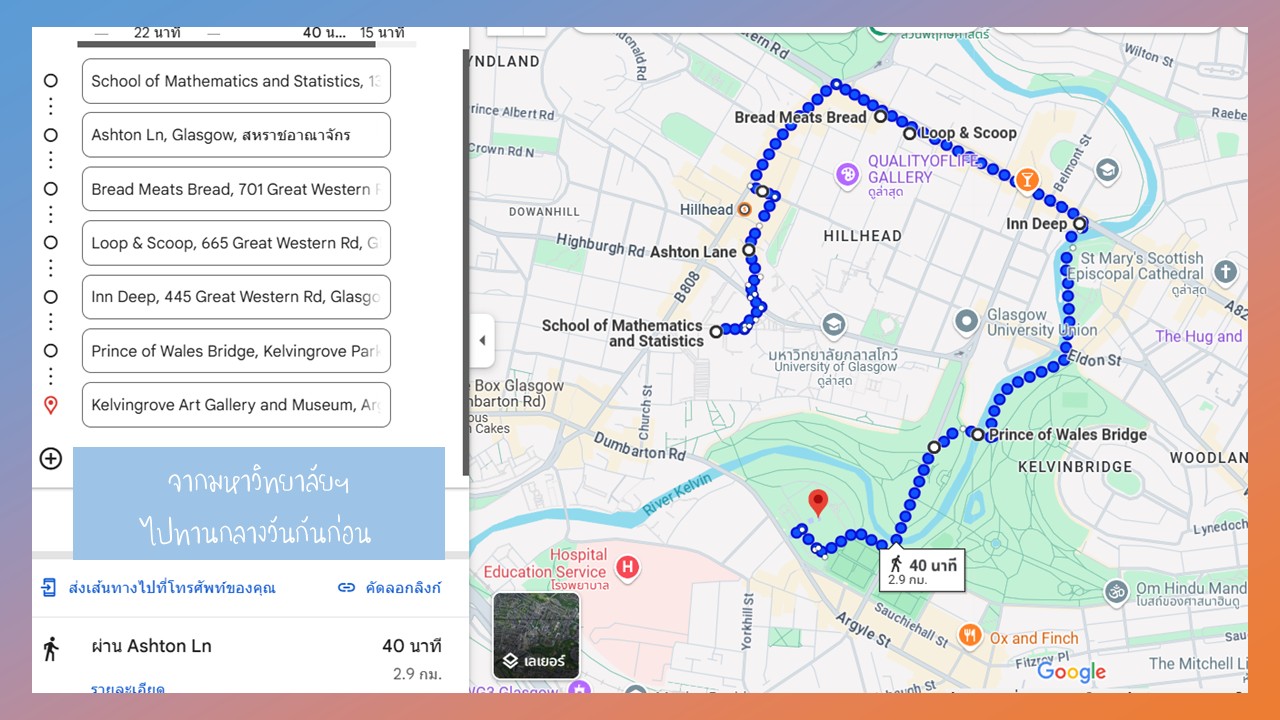The image size is (1280, 720).
Task: Click the circle handle beside School of Mathematics
Action: pos(51,81)
